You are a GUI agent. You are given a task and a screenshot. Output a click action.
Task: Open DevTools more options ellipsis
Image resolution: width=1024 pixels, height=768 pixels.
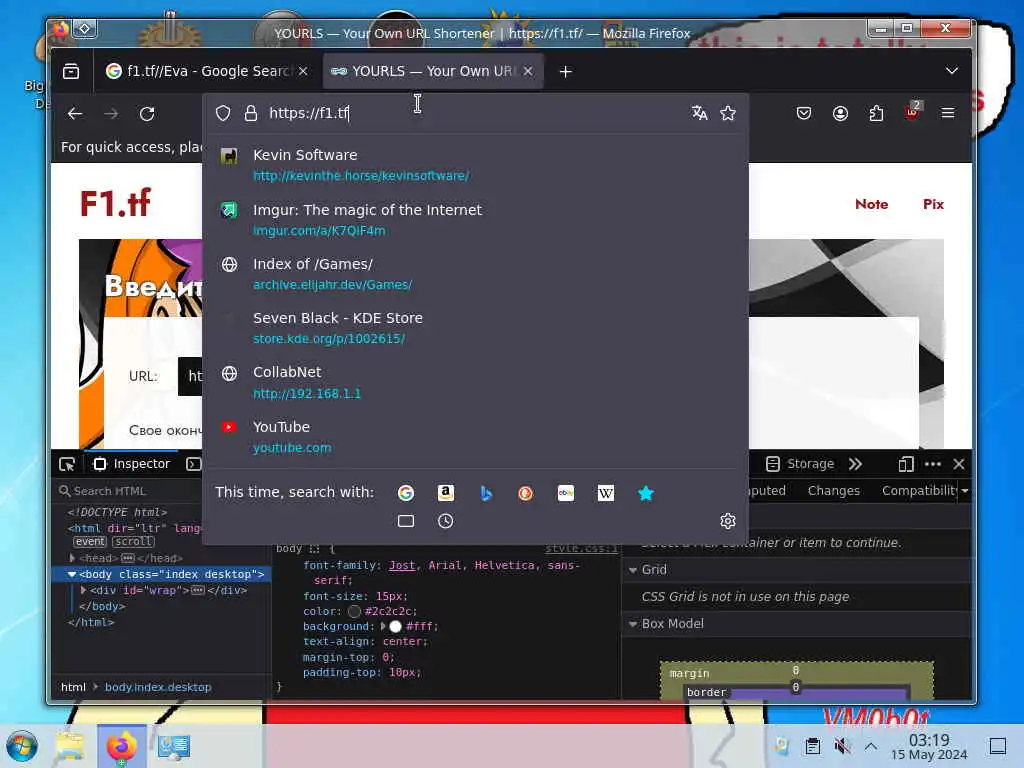coord(933,464)
